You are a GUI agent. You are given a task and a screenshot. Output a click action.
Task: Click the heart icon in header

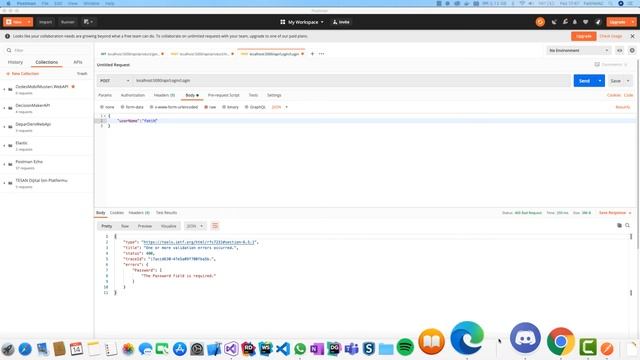tap(586, 22)
